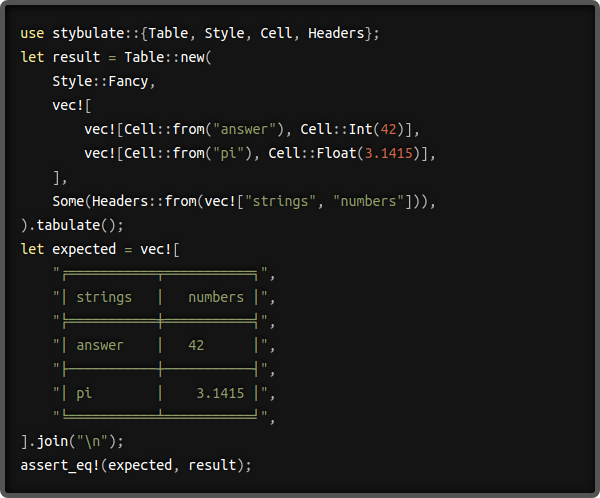This screenshot has height=498, width=600.
Task: Click the stybulate crate name in use line
Action: 88,33
